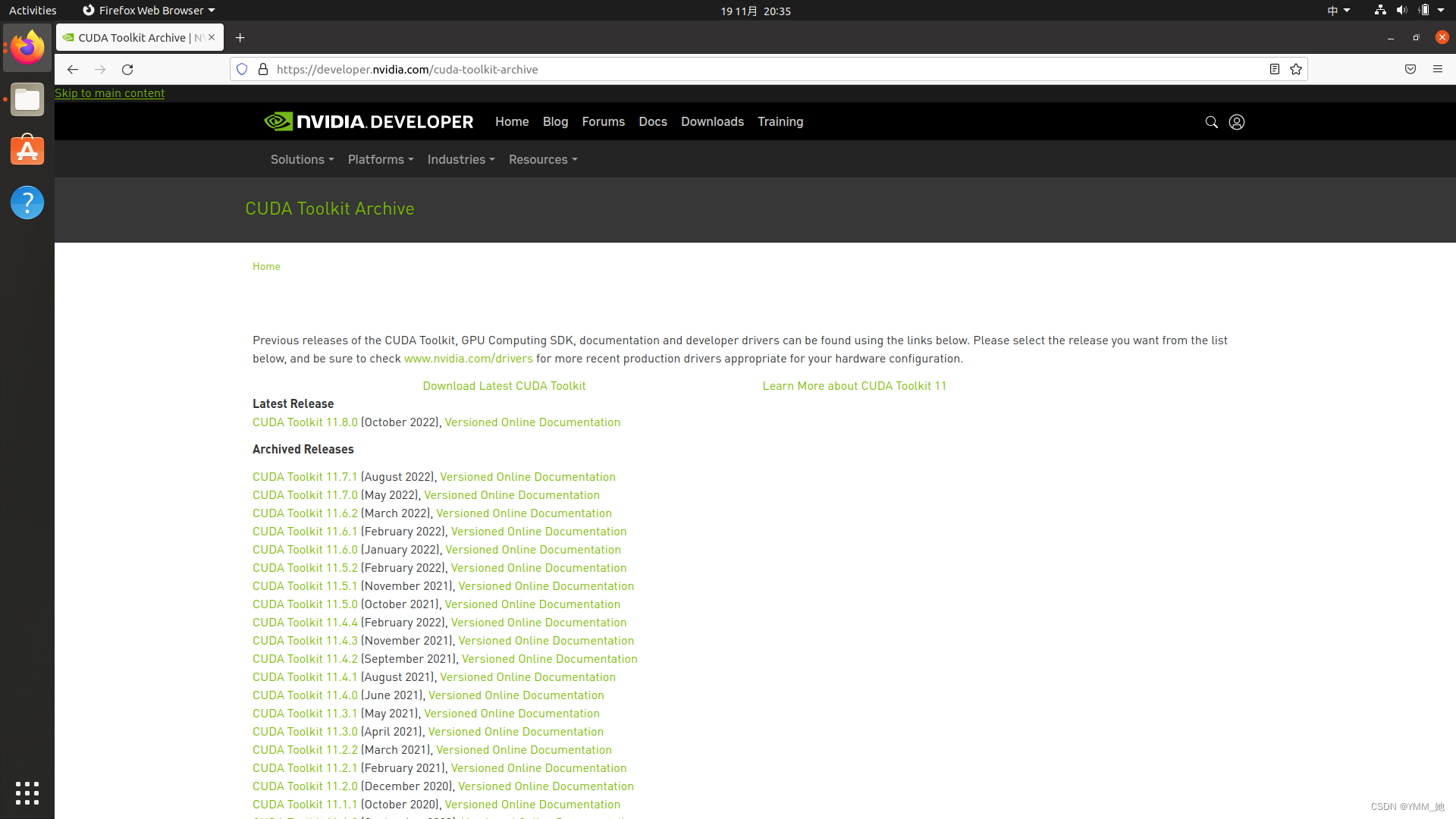The height and width of the screenshot is (819, 1456).
Task: Click the NVIDIA Developer logo
Action: tap(368, 121)
